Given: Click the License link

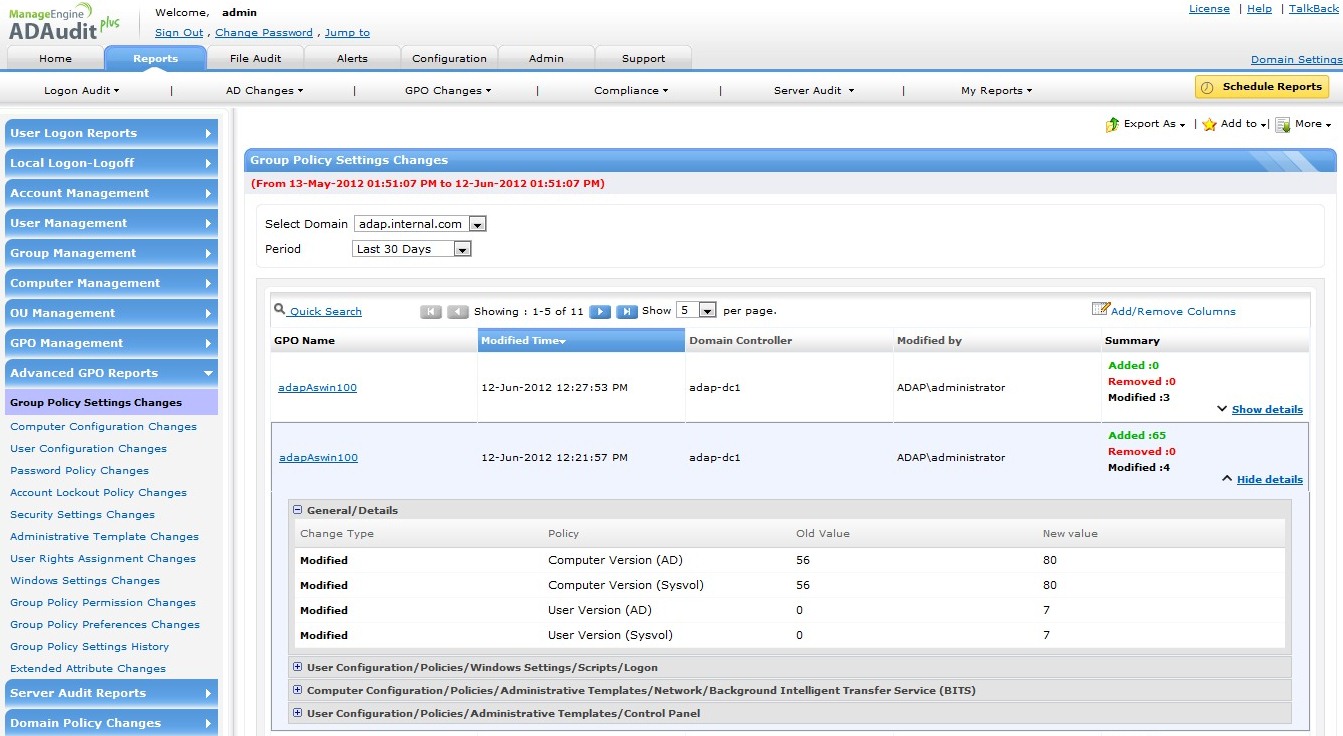Looking at the screenshot, I should 1209,9.
